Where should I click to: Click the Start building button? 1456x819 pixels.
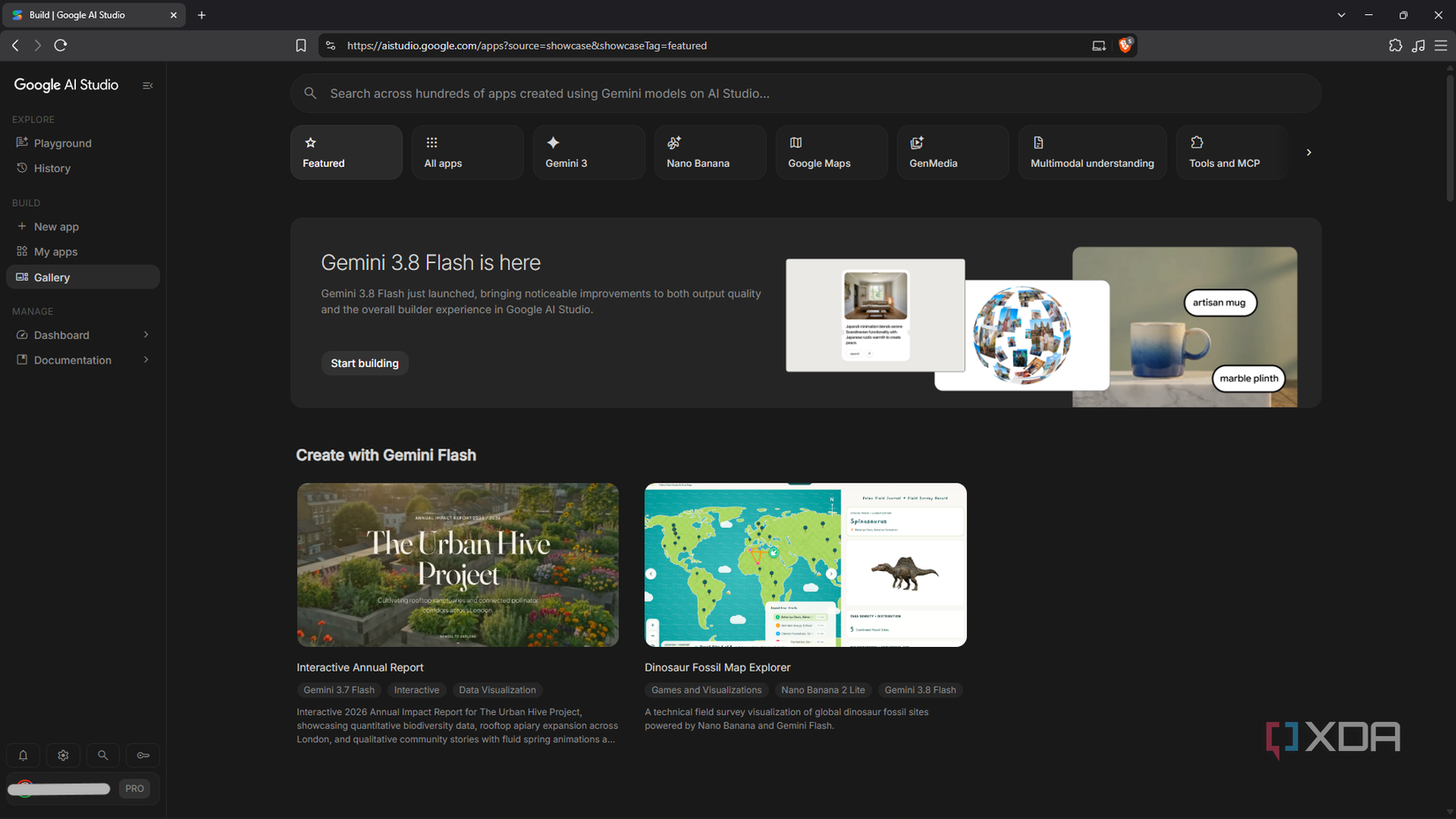point(364,364)
